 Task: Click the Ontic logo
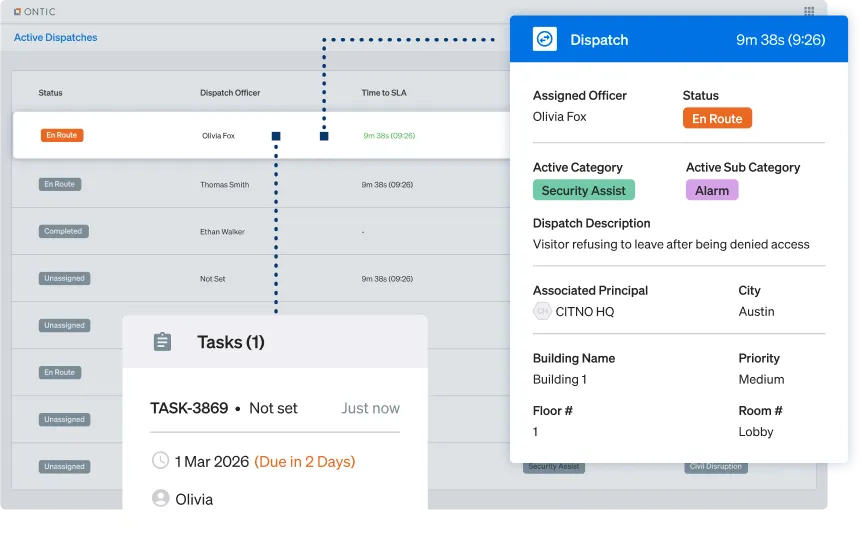[34, 12]
